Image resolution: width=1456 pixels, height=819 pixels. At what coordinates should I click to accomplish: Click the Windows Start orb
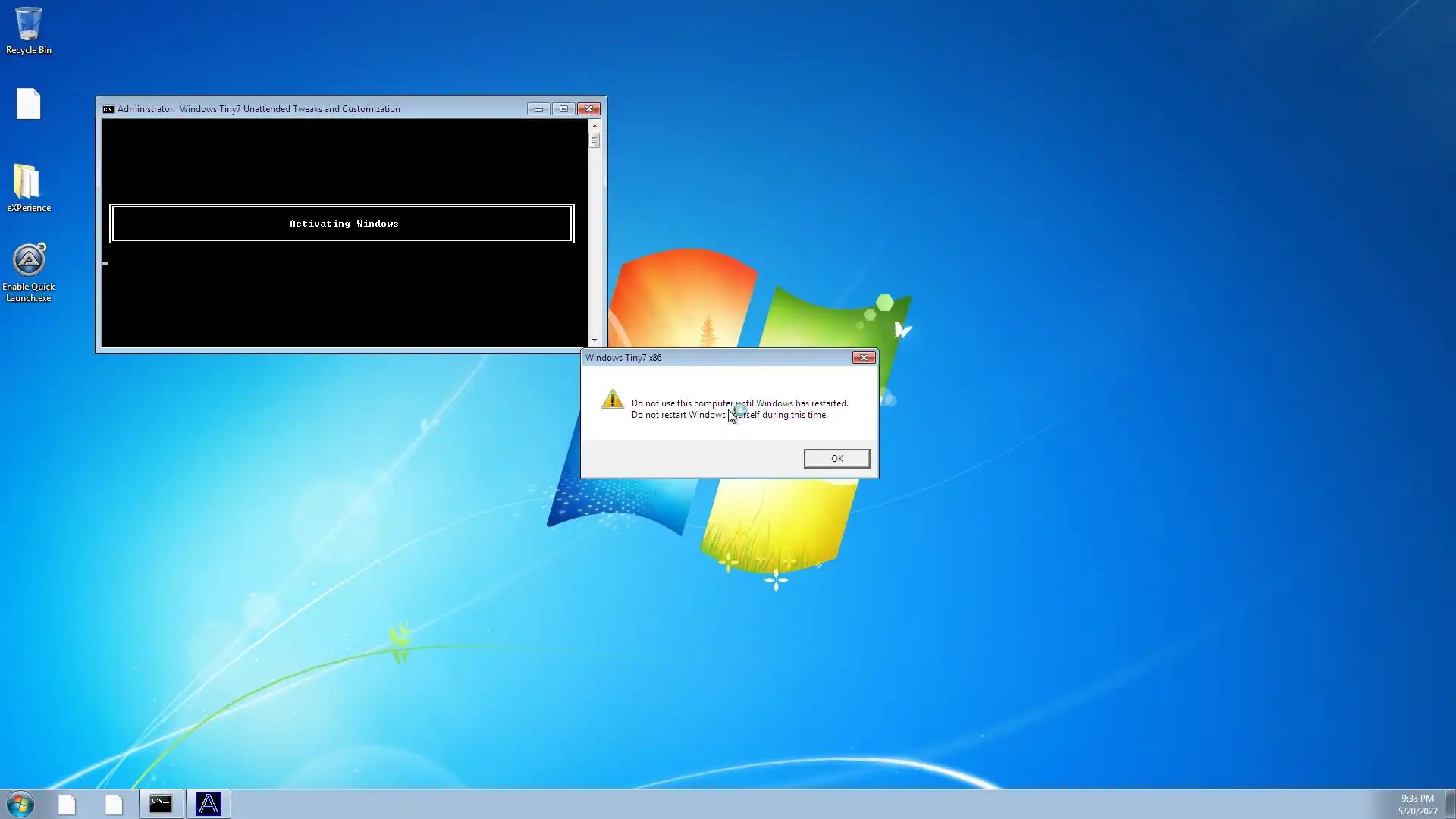click(x=20, y=804)
